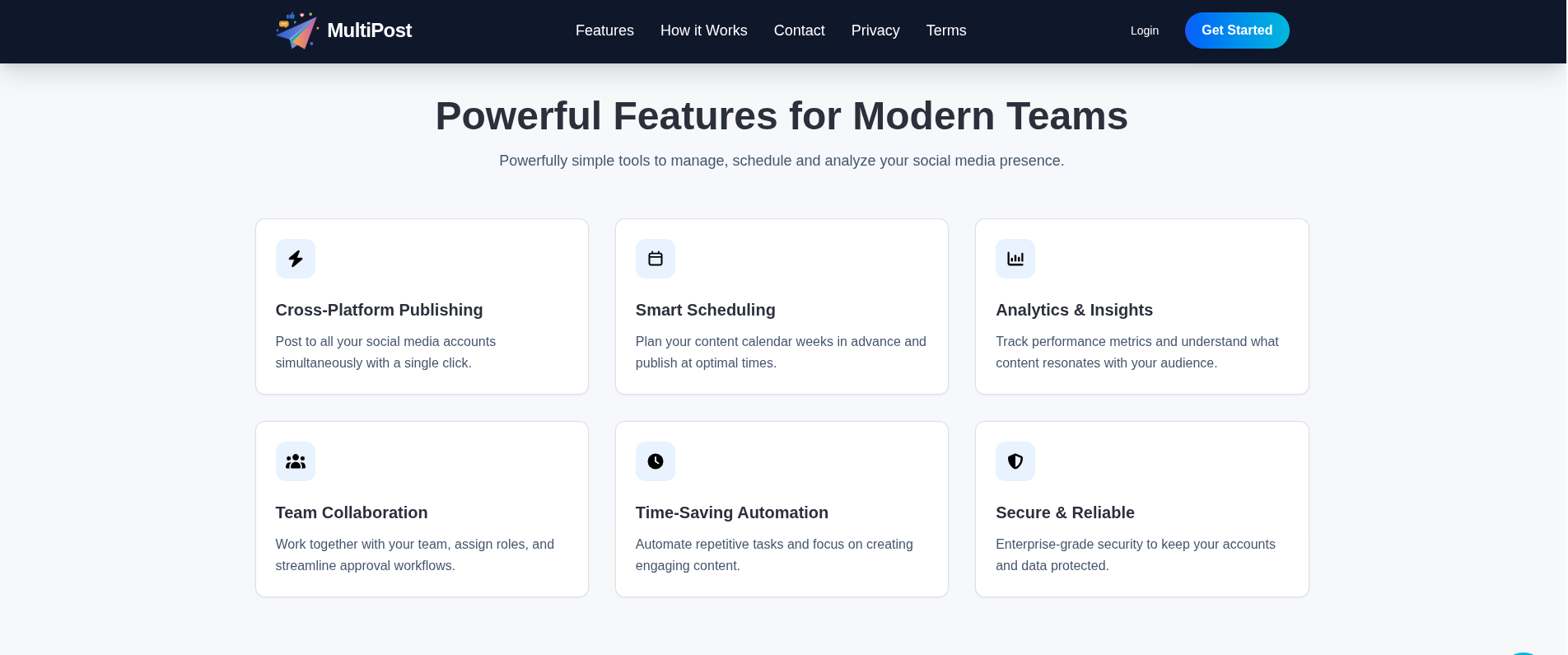The image size is (1568, 655).
Task: Select the Time-Saving Automation card title
Action: [732, 512]
